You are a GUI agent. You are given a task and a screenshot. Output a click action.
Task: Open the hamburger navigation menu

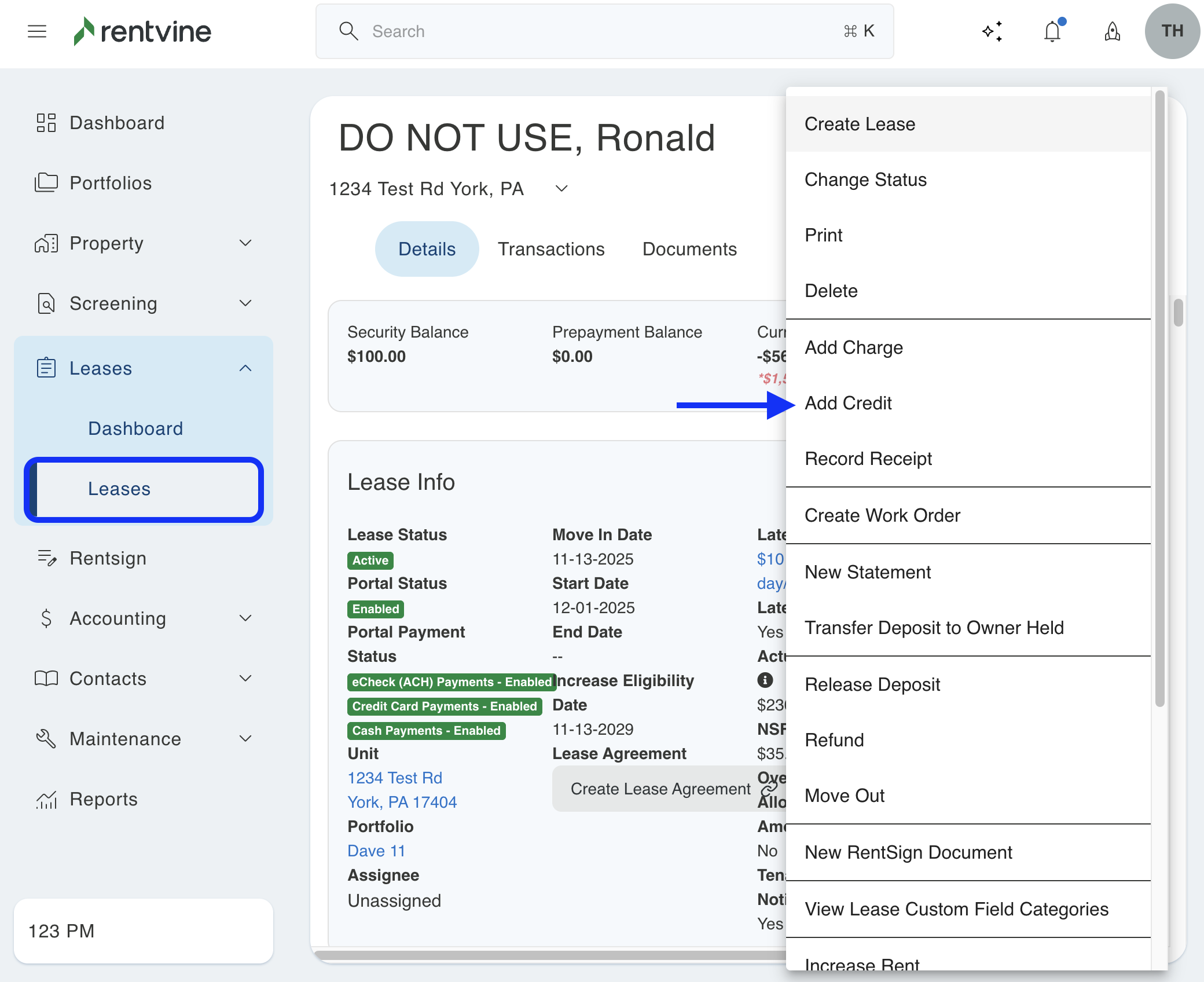(37, 31)
